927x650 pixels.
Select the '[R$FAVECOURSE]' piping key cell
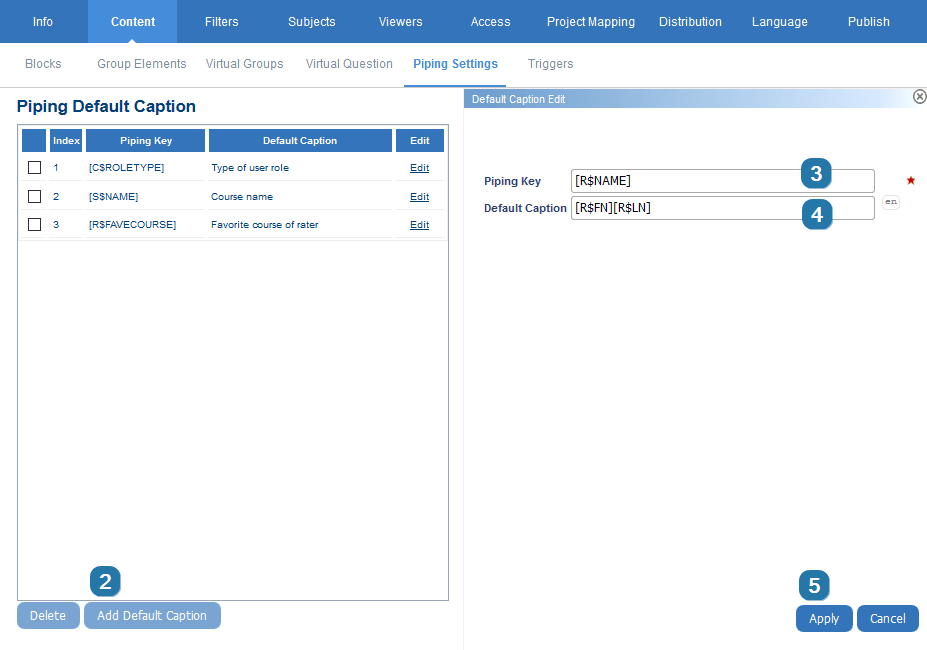(132, 225)
